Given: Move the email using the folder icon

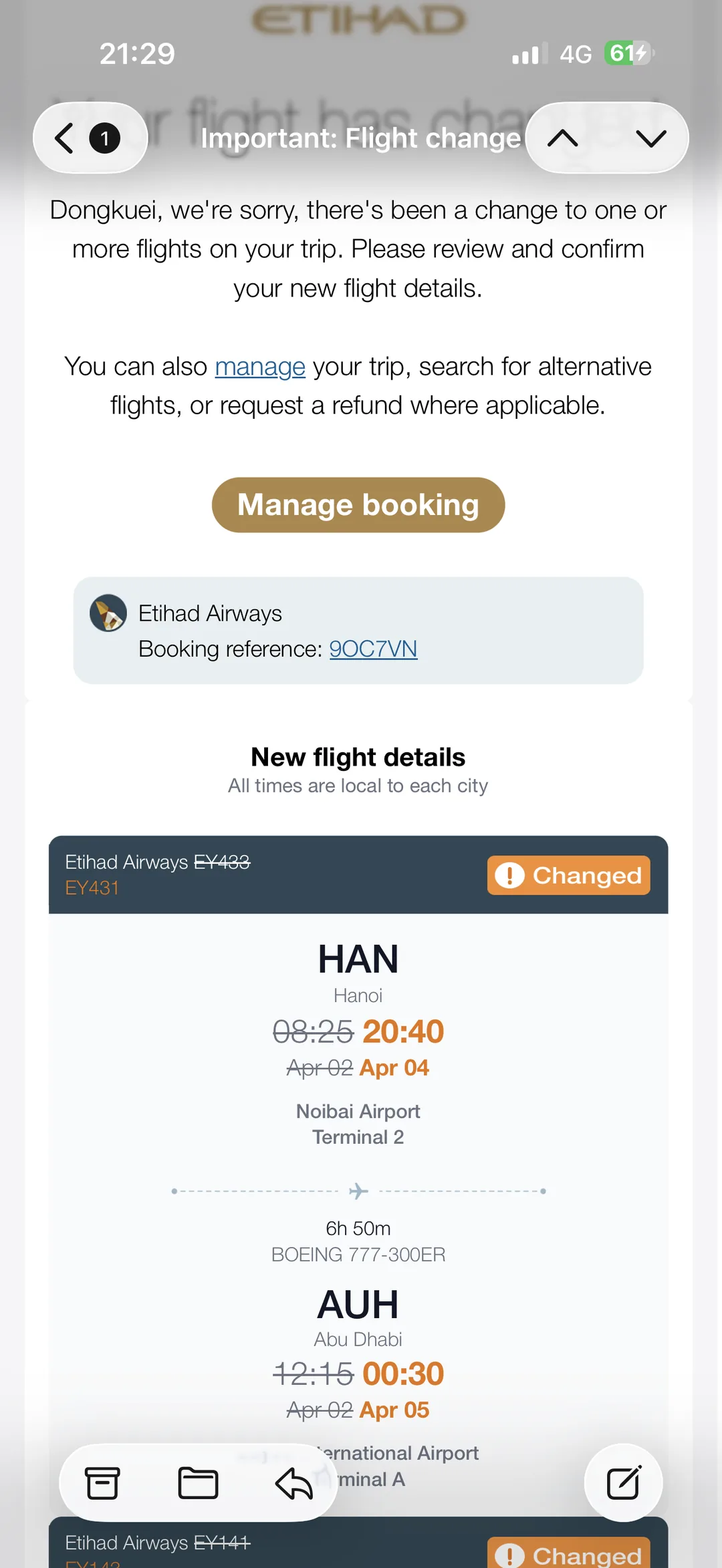Looking at the screenshot, I should 198,1483.
